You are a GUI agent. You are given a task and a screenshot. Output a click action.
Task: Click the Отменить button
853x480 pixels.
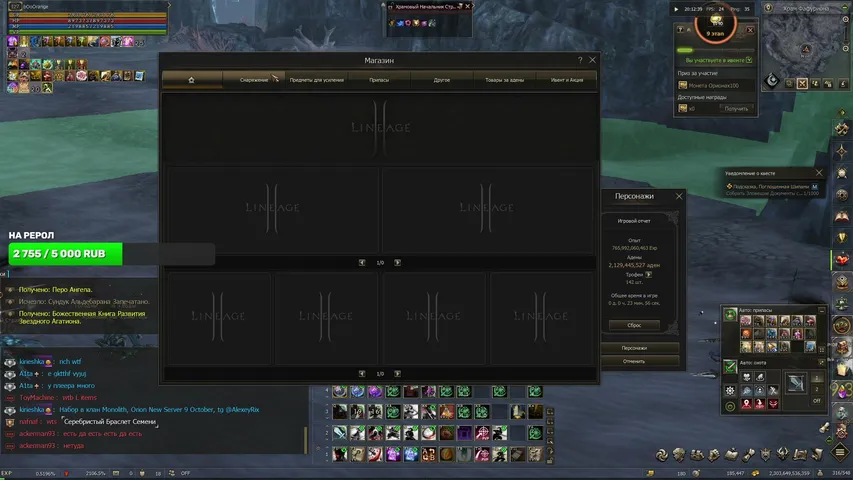(634, 361)
